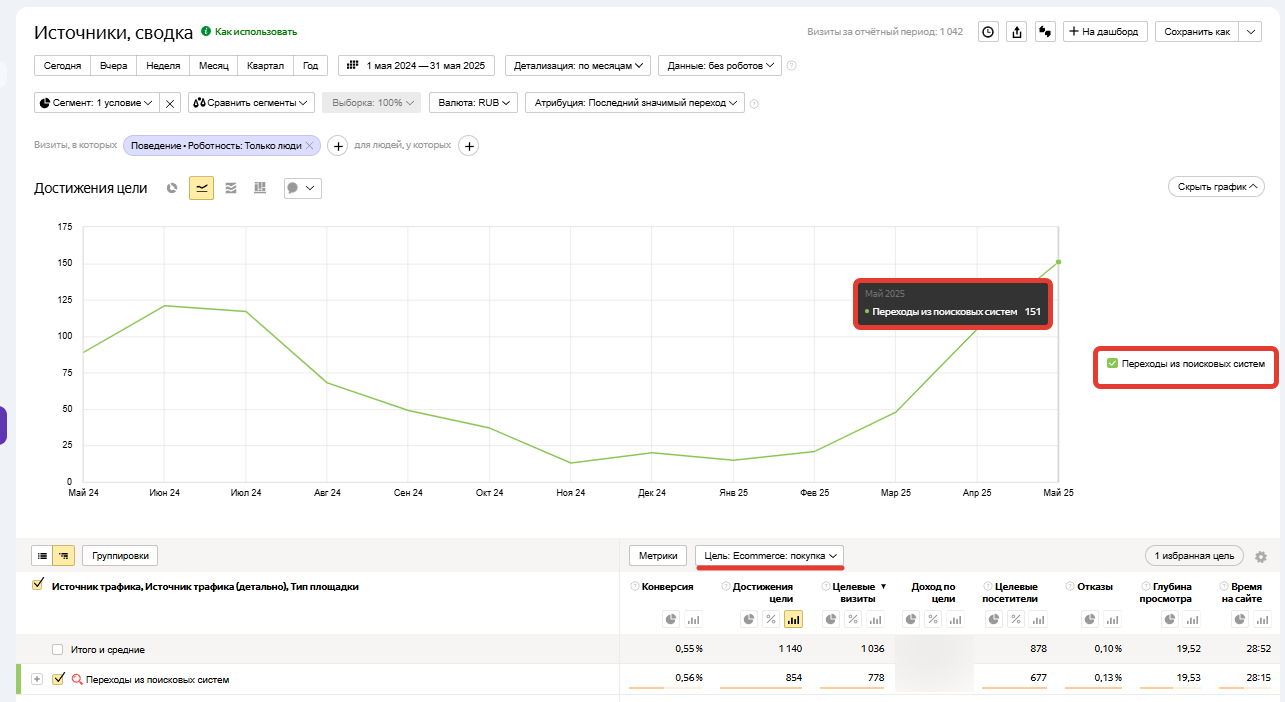Switch chart to pie chart view
This screenshot has width=1285, height=702.
pos(172,188)
